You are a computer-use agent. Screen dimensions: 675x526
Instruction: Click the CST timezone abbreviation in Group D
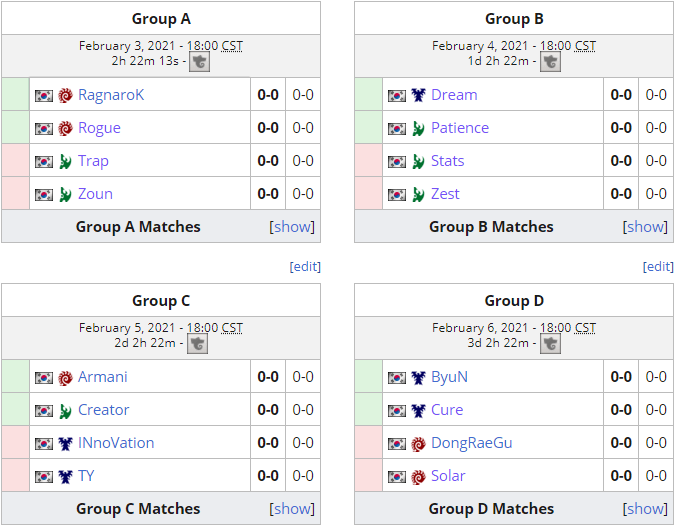[x=585, y=328]
